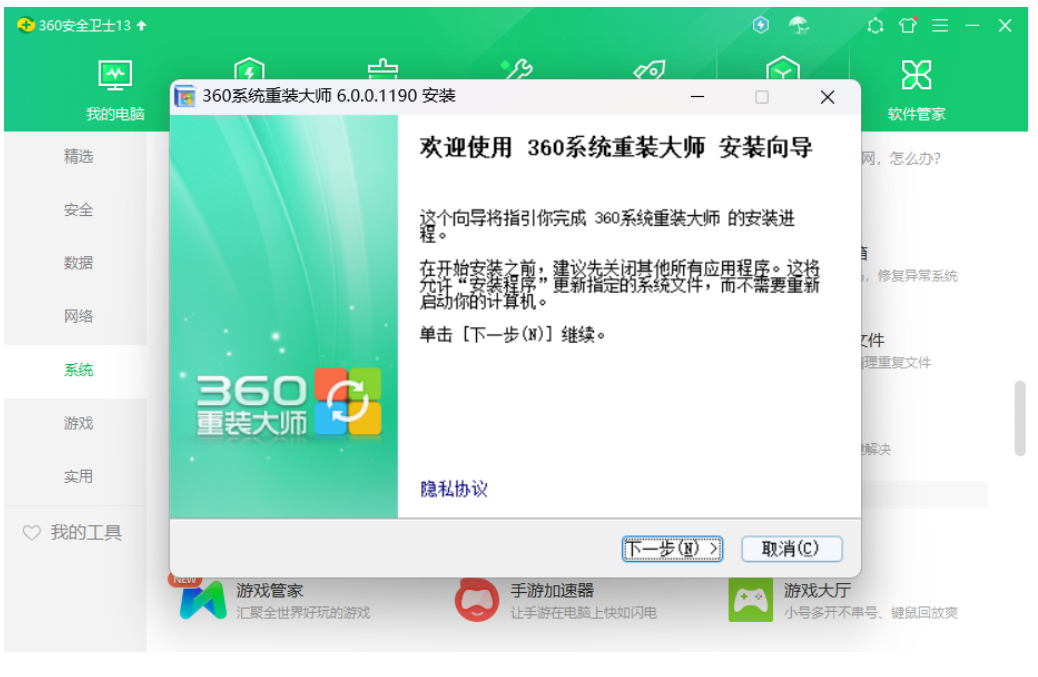
Task: Click 取消(C) to cancel the installer
Action: (792, 549)
